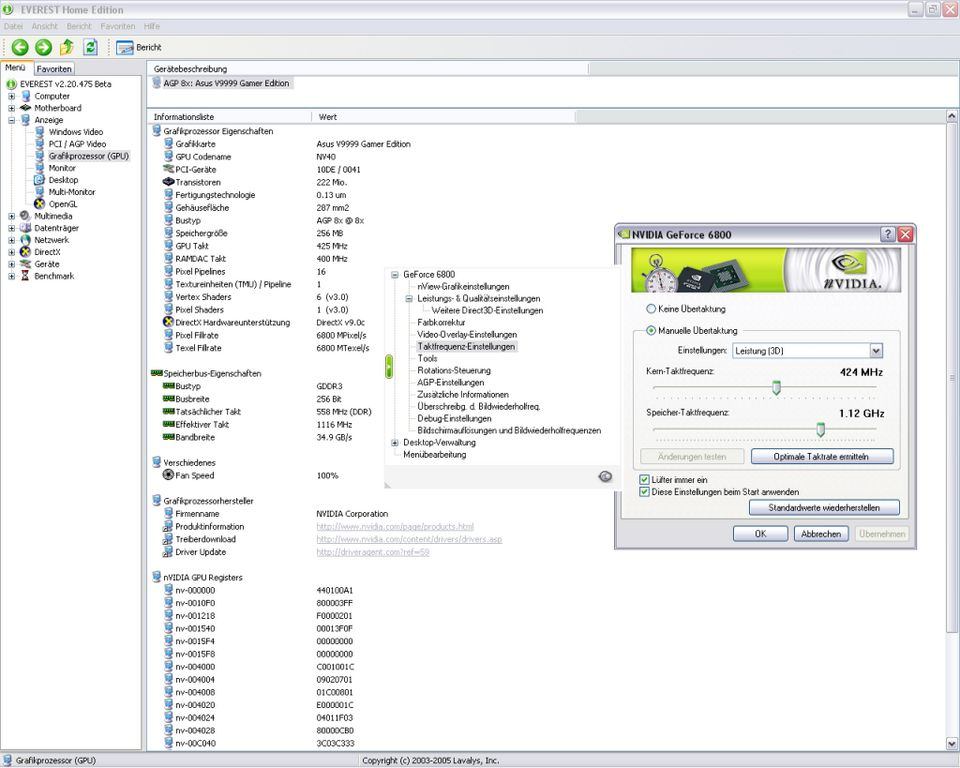
Task: Toggle Lüfter immer ein checkbox
Action: [x=644, y=480]
